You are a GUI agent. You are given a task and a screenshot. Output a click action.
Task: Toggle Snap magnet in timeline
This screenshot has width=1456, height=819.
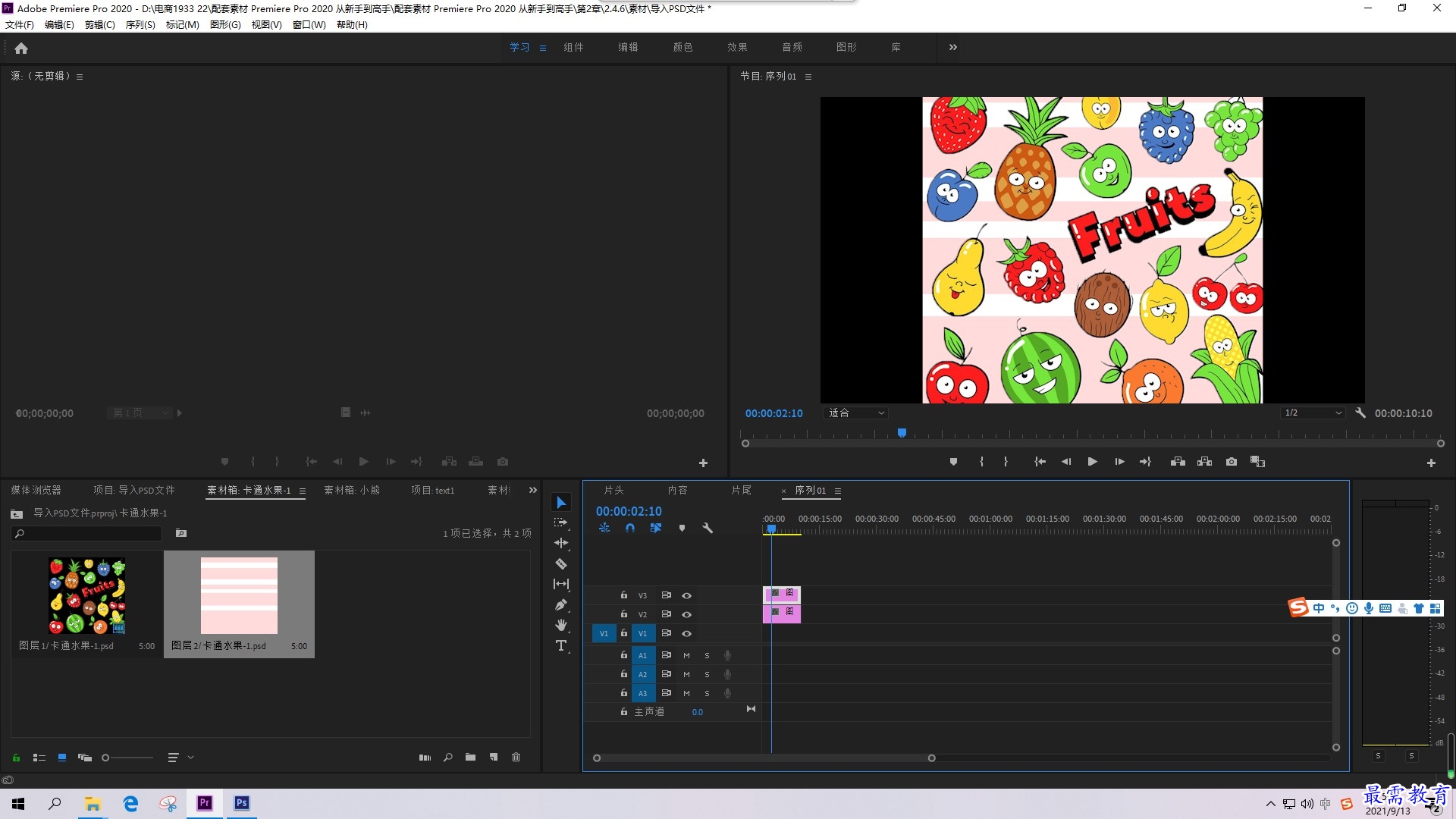630,529
